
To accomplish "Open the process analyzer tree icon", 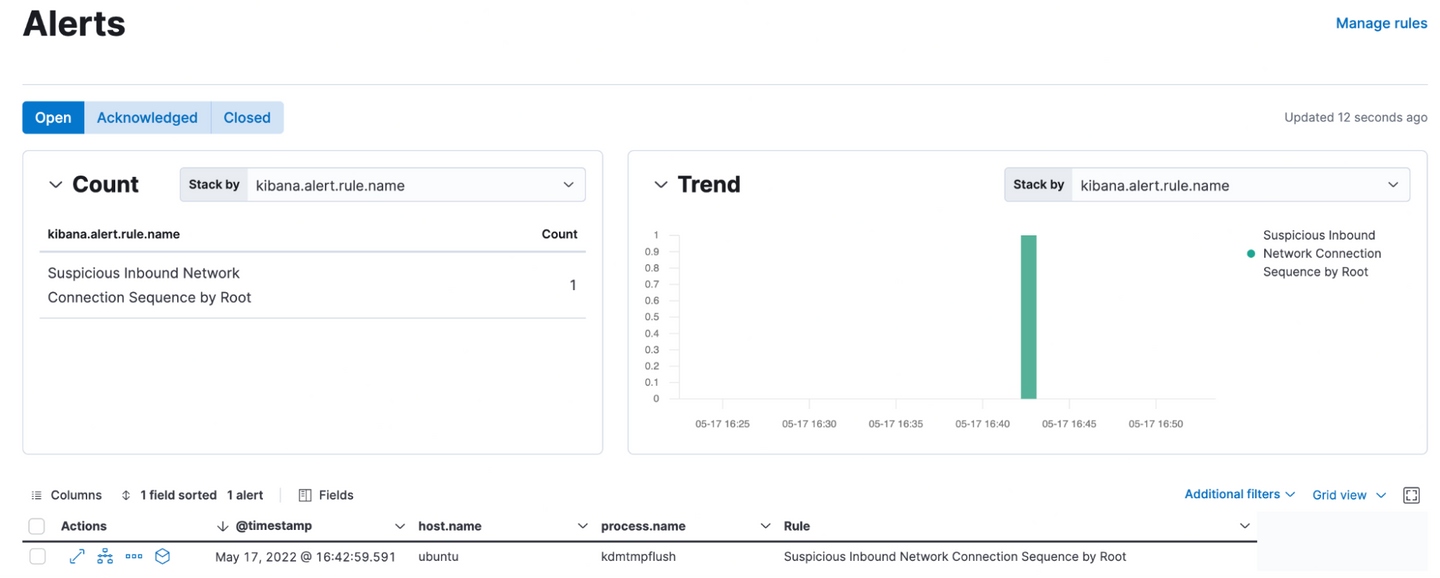I will [105, 557].
